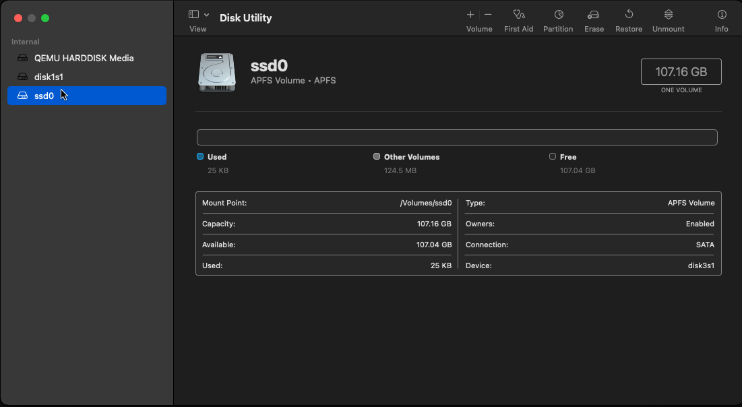
Task: Click the 25 KB Used legend value
Action: point(218,170)
